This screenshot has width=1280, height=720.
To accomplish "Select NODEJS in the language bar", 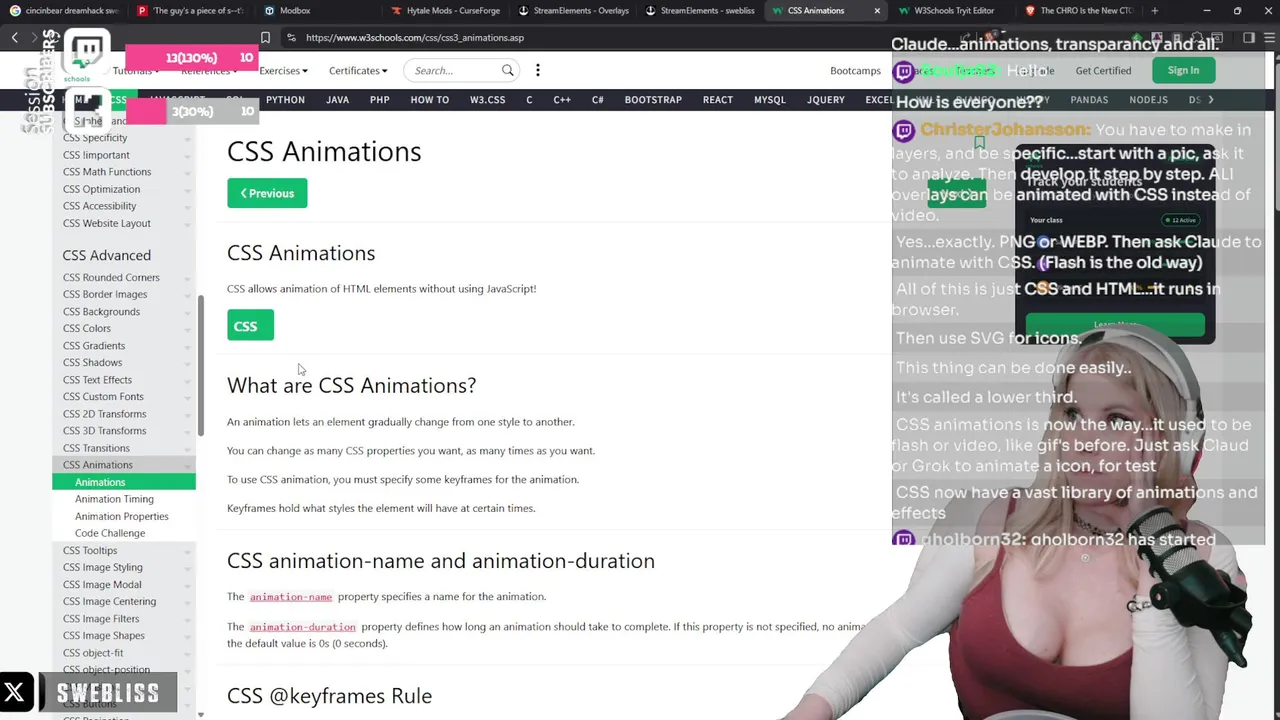I will (x=1148, y=100).
